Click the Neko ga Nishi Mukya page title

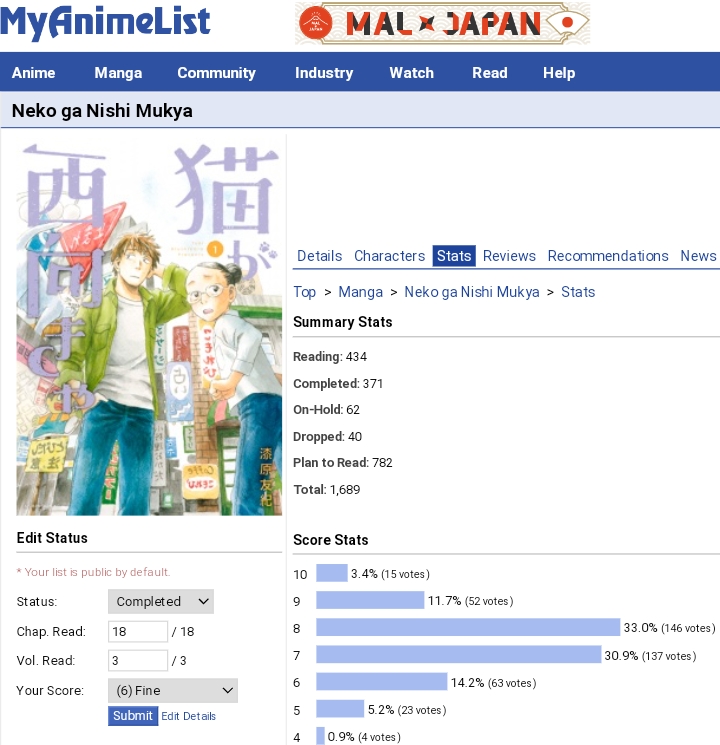(102, 111)
